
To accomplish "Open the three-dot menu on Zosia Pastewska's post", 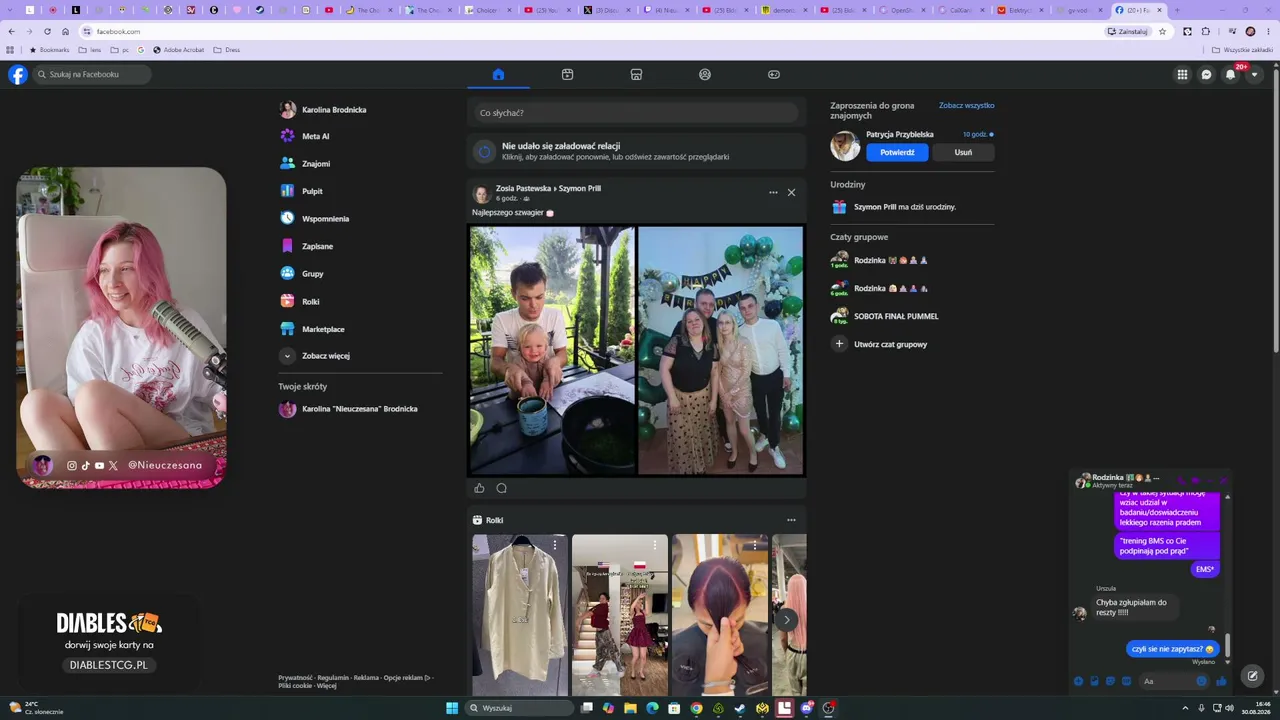I will pyautogui.click(x=773, y=192).
